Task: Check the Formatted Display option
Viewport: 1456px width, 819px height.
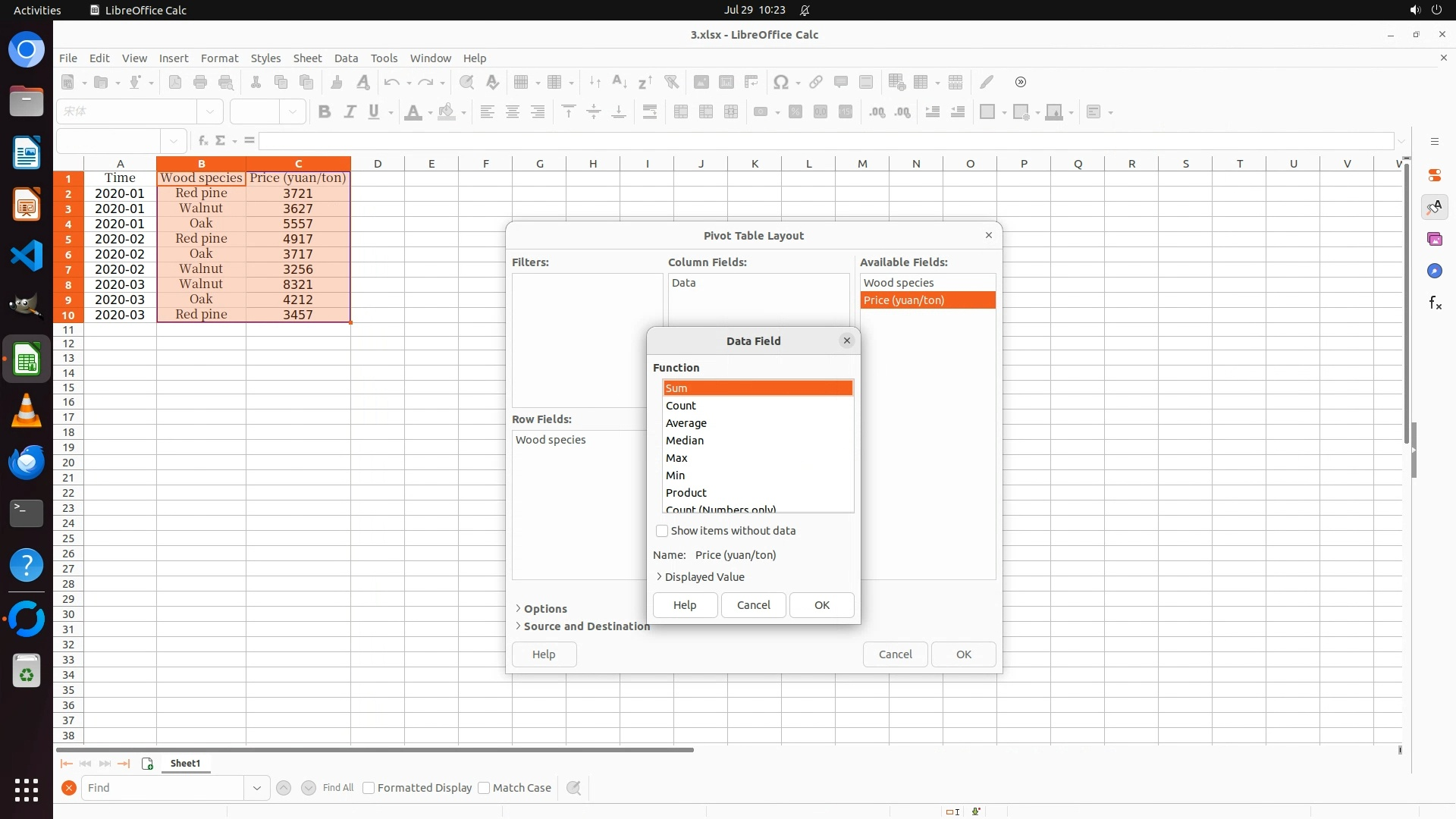Action: click(x=369, y=788)
